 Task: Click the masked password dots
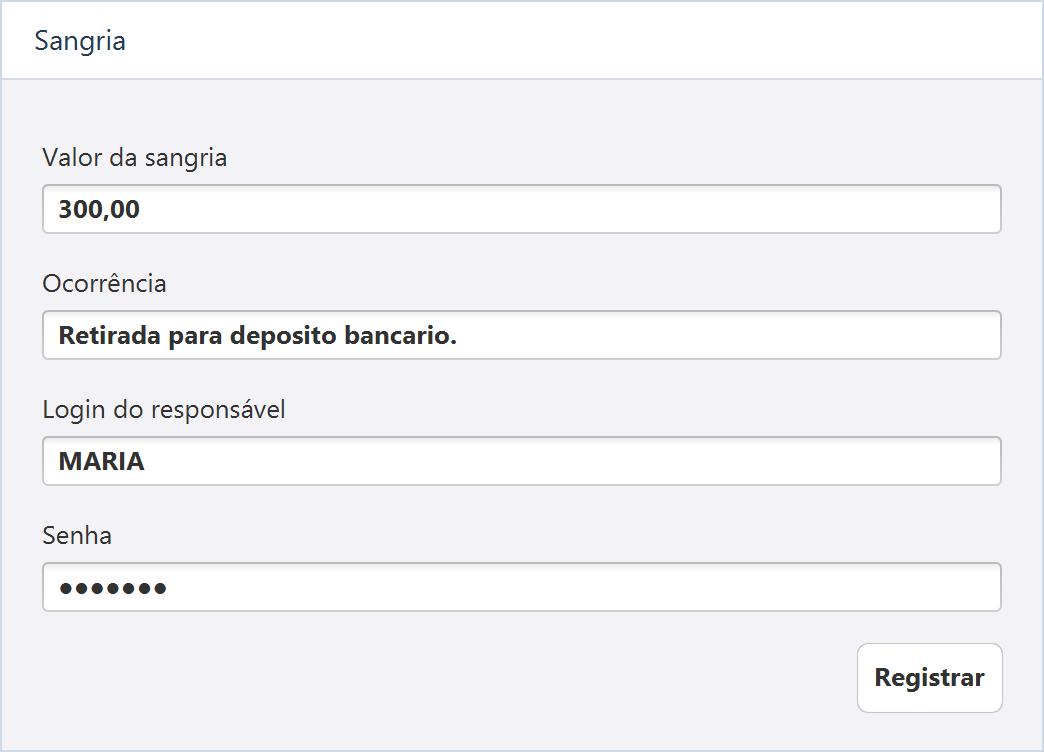tap(113, 588)
